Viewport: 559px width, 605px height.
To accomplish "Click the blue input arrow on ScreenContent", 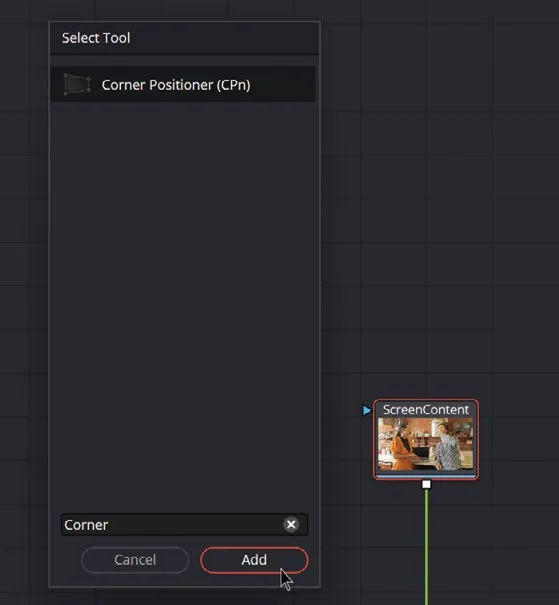I will click(366, 410).
